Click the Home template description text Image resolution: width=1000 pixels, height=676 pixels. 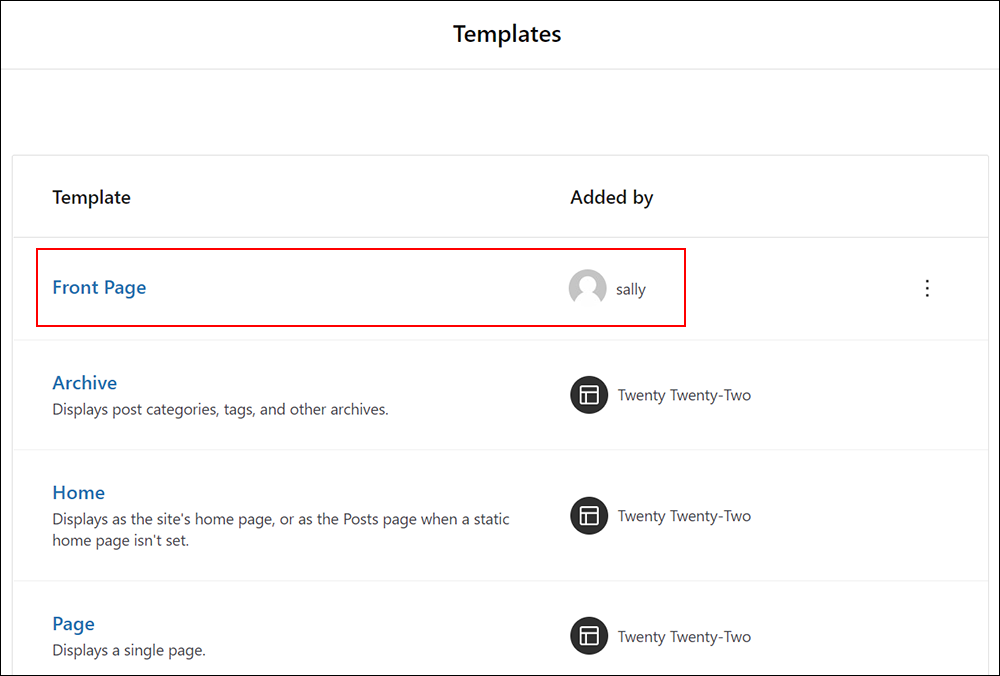(281, 530)
